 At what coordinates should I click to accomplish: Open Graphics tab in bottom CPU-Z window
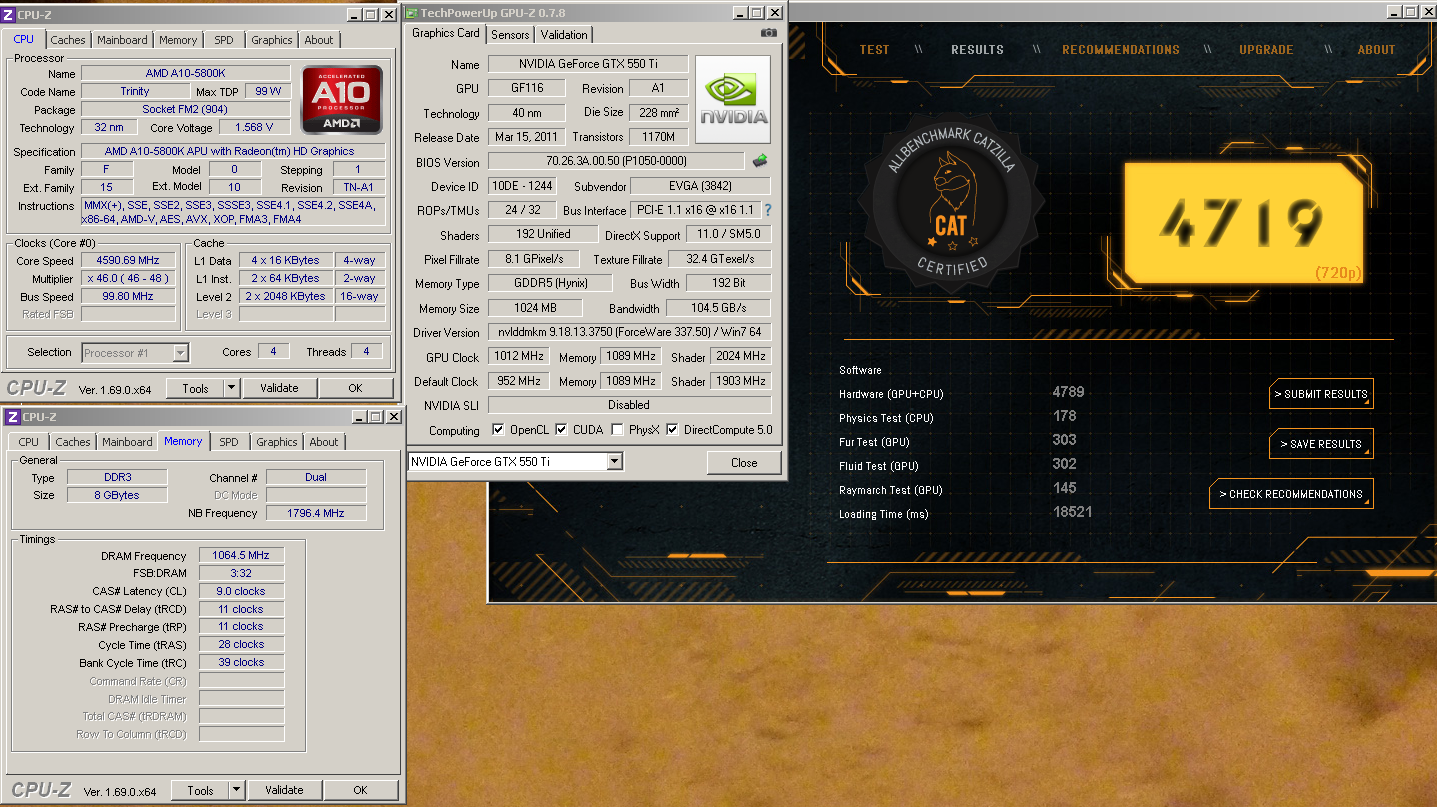click(x=277, y=442)
